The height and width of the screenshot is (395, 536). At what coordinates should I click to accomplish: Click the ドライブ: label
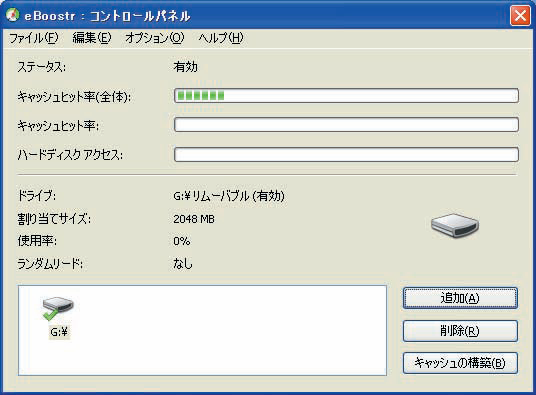pos(37,196)
